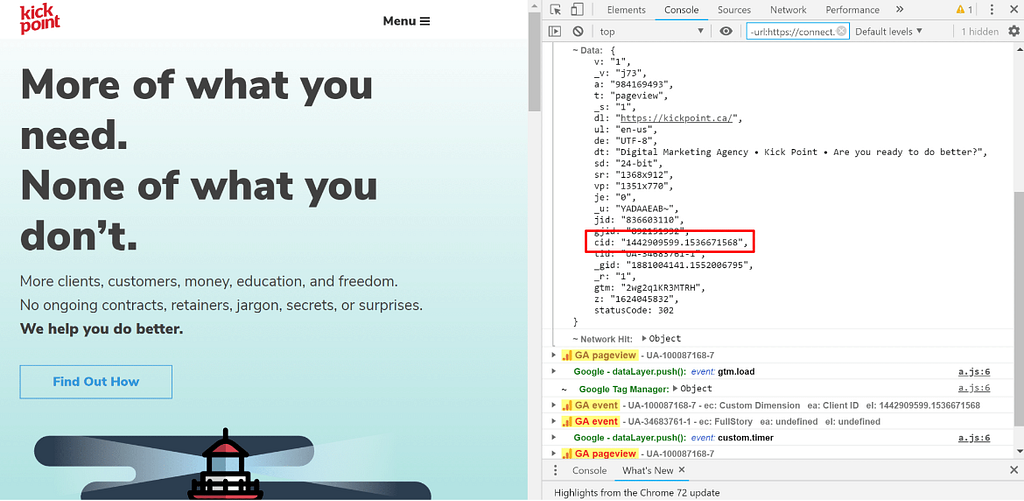Screen dimensions: 1024x501
Task: Expand the Google Tag Manager Object
Action: click(x=675, y=389)
